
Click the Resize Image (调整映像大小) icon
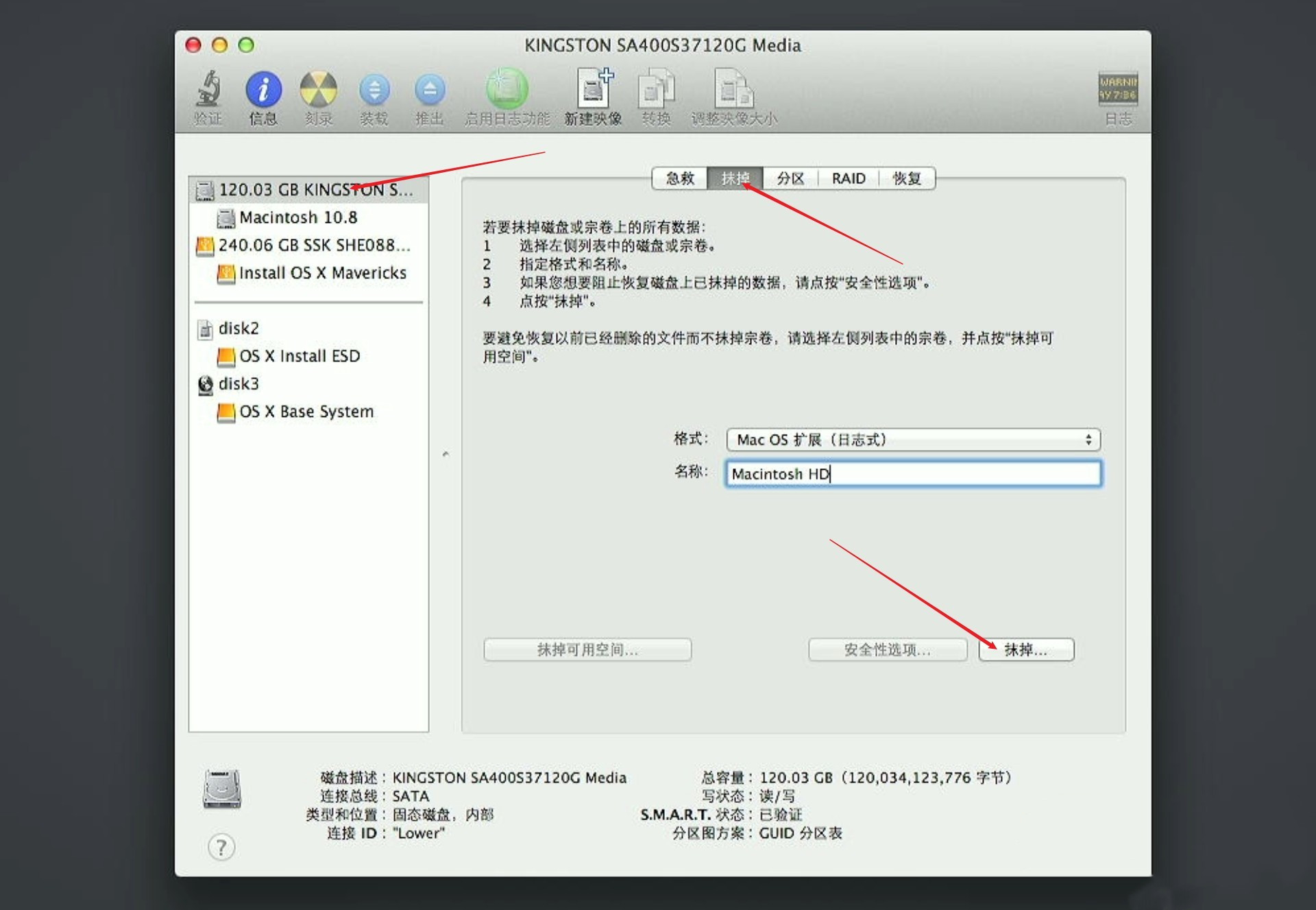(x=733, y=90)
